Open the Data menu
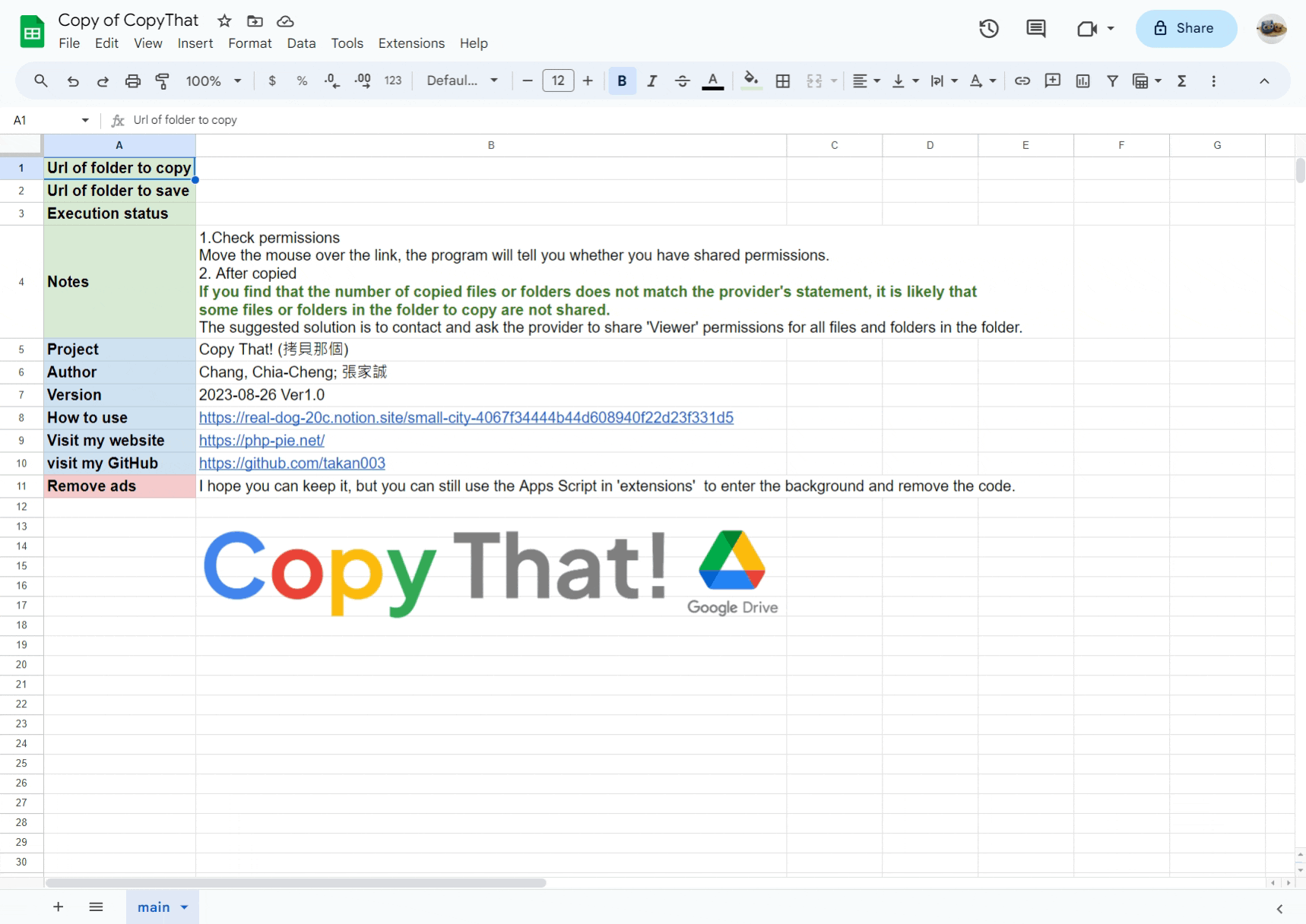The height and width of the screenshot is (924, 1306). 301,43
